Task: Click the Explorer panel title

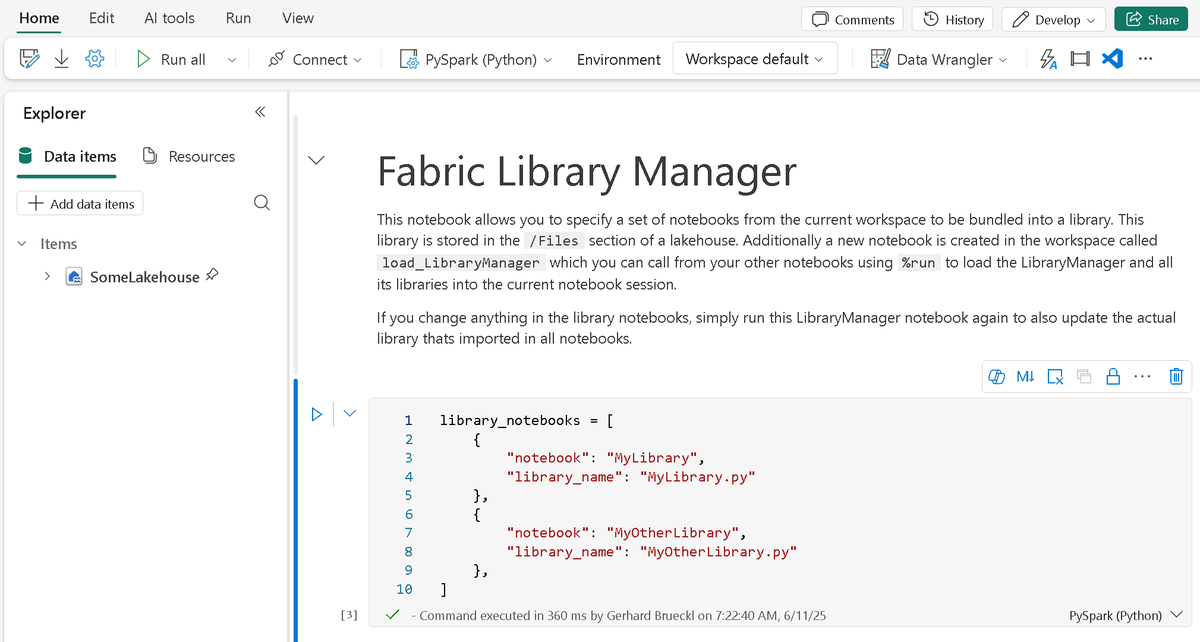Action: point(54,113)
